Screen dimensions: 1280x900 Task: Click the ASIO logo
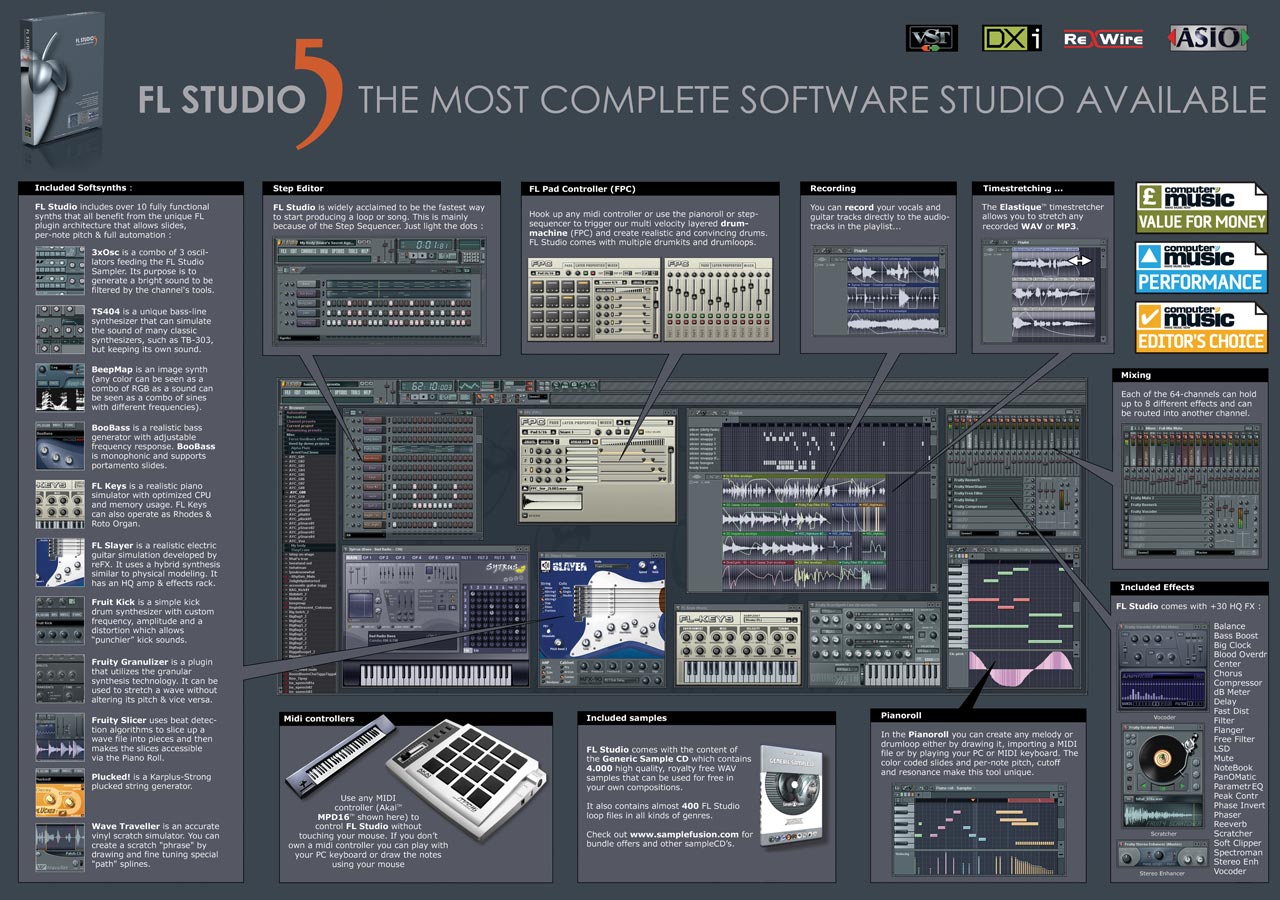coord(1208,39)
